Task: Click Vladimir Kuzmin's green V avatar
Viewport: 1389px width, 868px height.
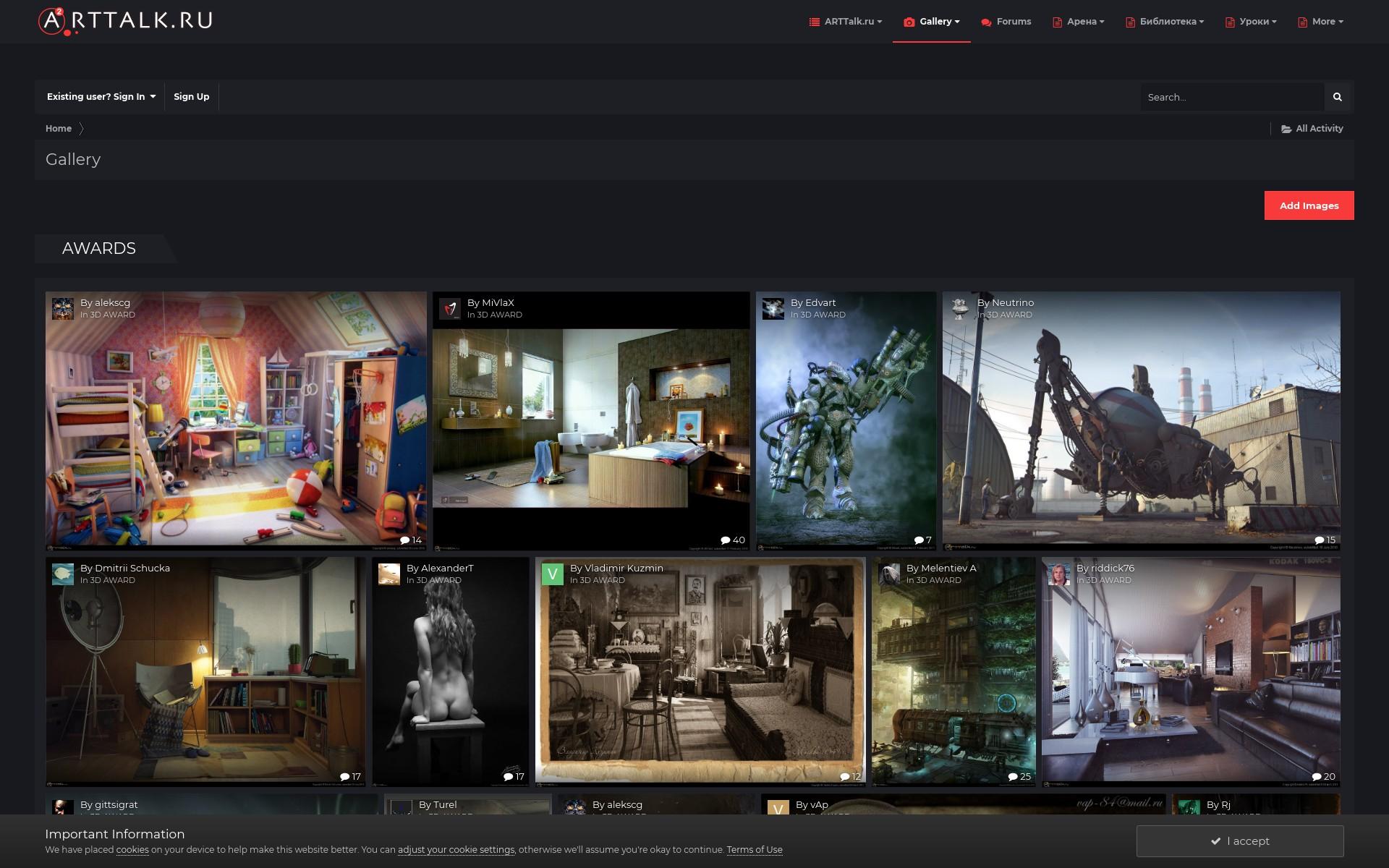Action: point(553,574)
